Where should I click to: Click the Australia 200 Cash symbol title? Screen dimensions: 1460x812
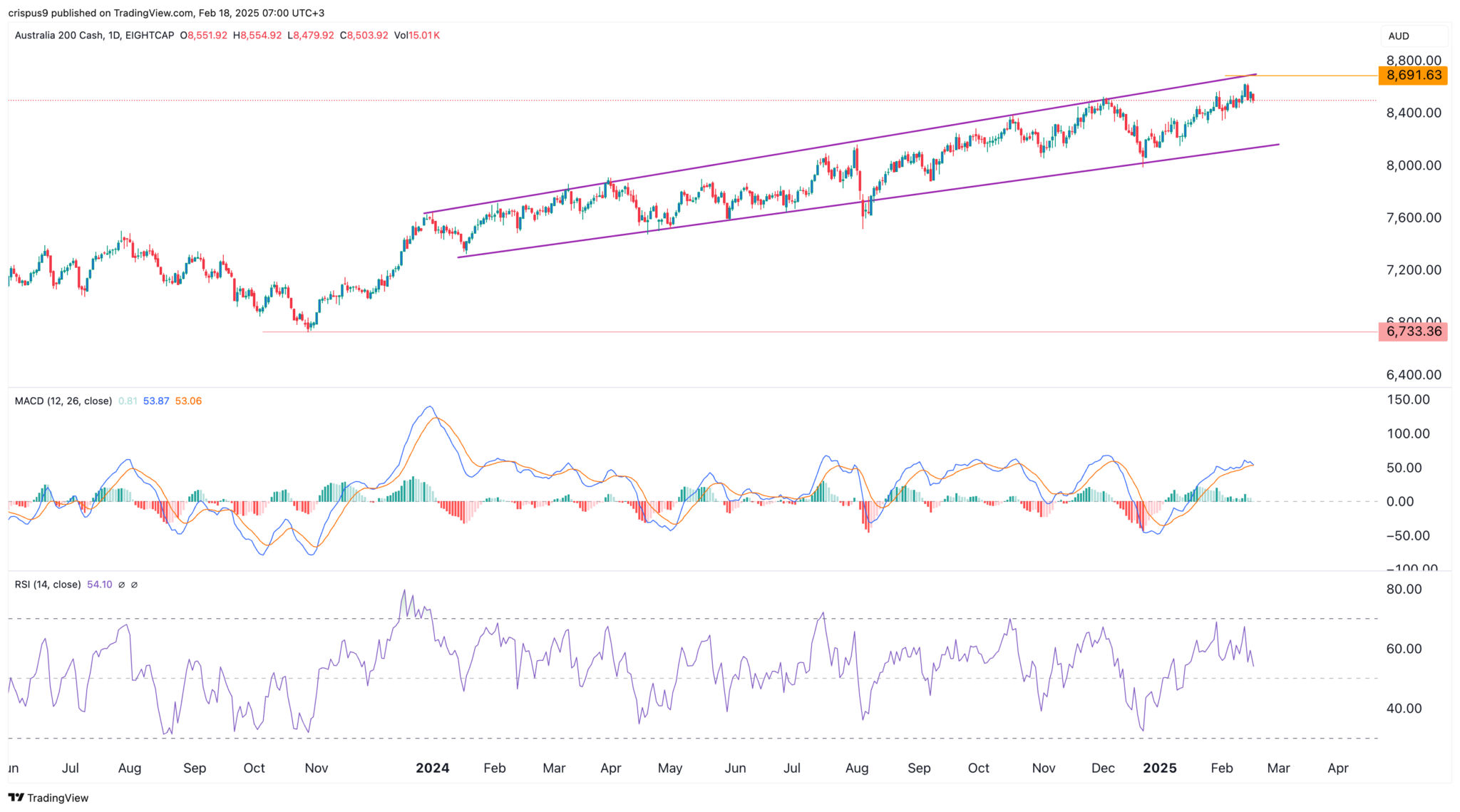point(59,35)
